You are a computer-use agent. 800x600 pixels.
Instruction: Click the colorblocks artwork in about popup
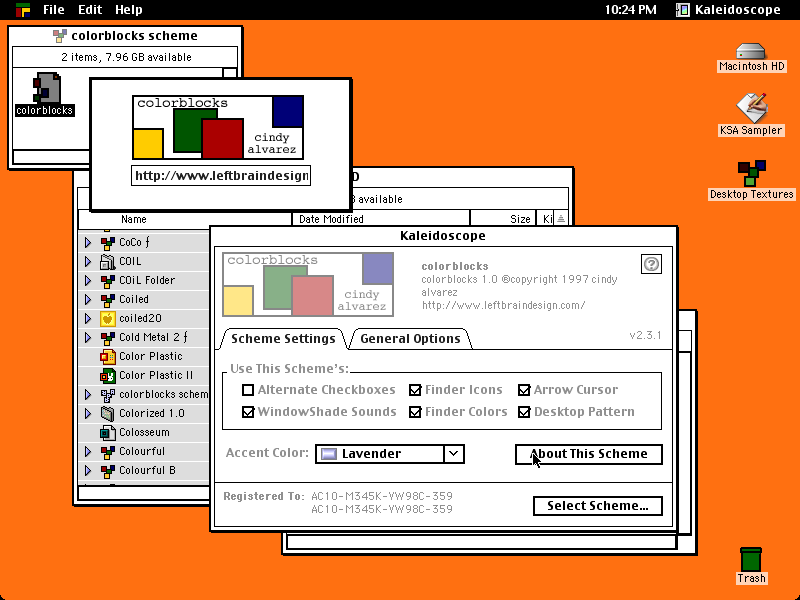click(x=218, y=127)
